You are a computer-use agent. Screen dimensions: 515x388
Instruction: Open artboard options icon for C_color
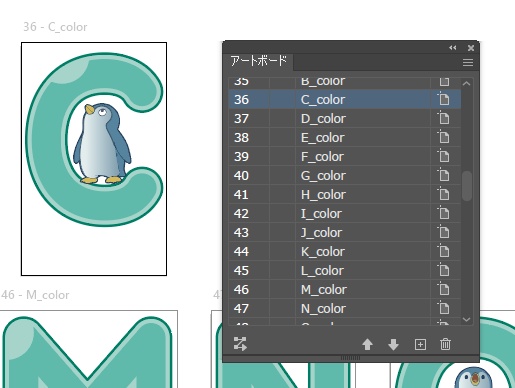444,99
